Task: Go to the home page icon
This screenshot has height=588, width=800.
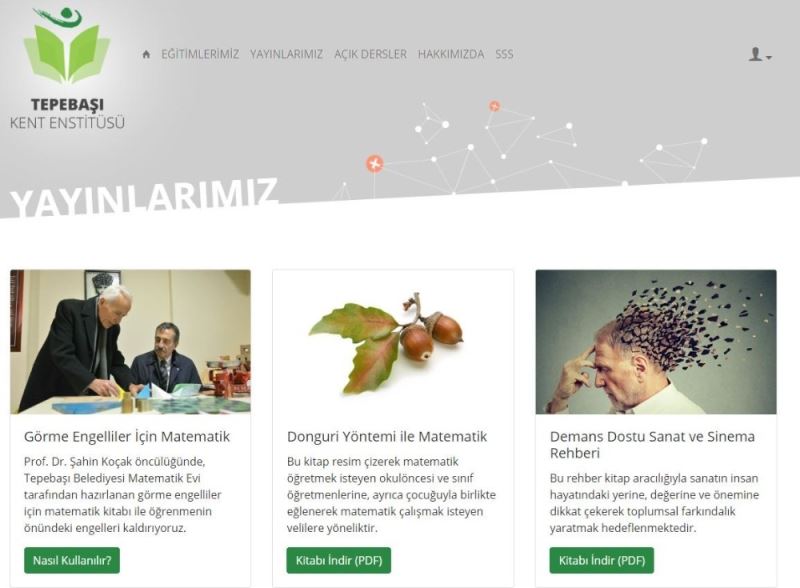Action: click(x=146, y=54)
